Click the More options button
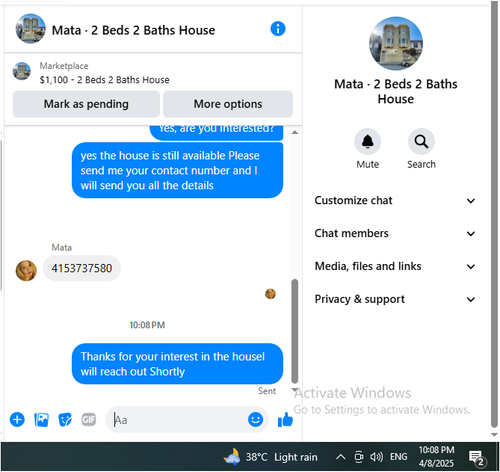The height and width of the screenshot is (472, 500). coord(228,104)
